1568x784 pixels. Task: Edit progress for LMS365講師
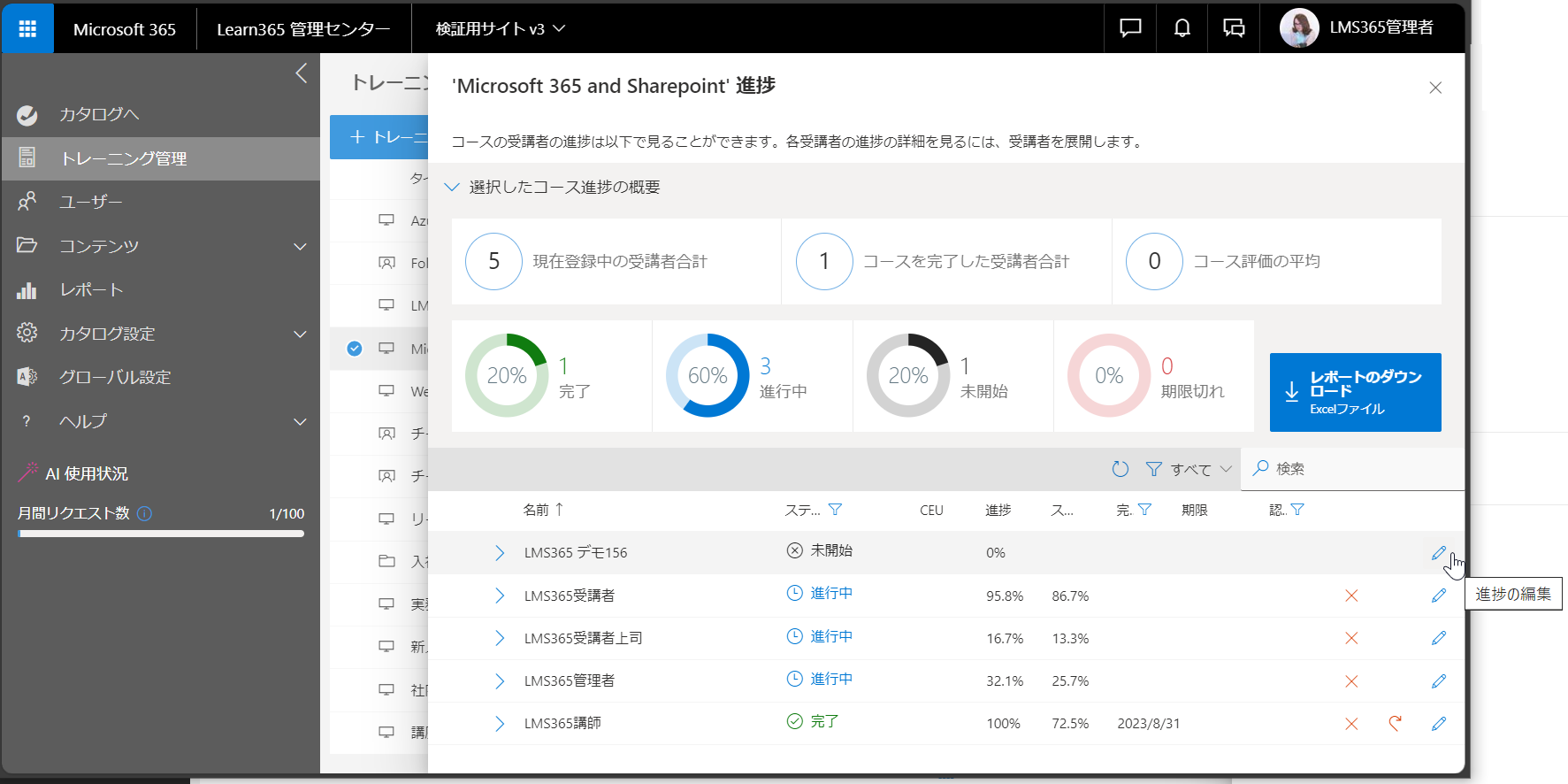tap(1439, 724)
